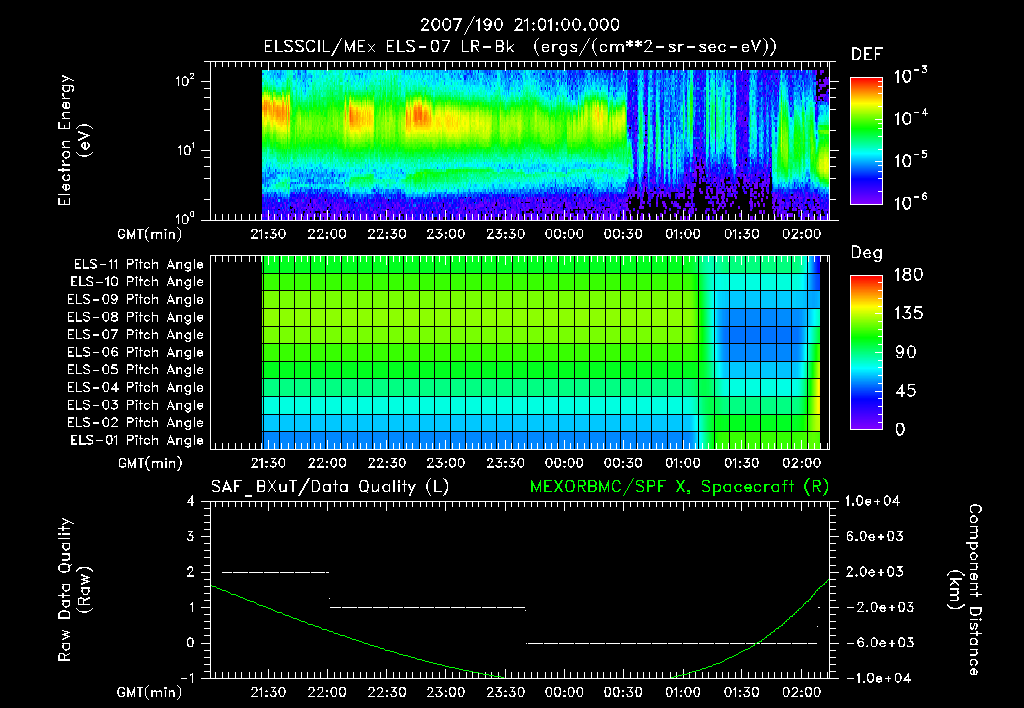Click the 6.0e+03 right axis value
This screenshot has width=1024, height=708.
coord(875,537)
